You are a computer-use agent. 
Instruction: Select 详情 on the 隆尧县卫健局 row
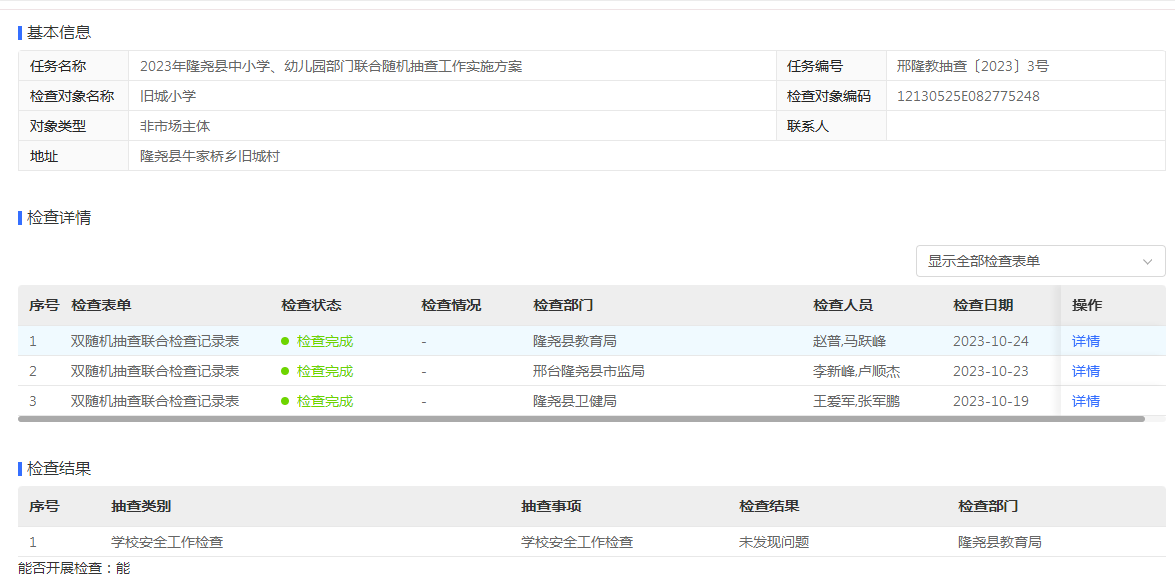[x=1085, y=401]
